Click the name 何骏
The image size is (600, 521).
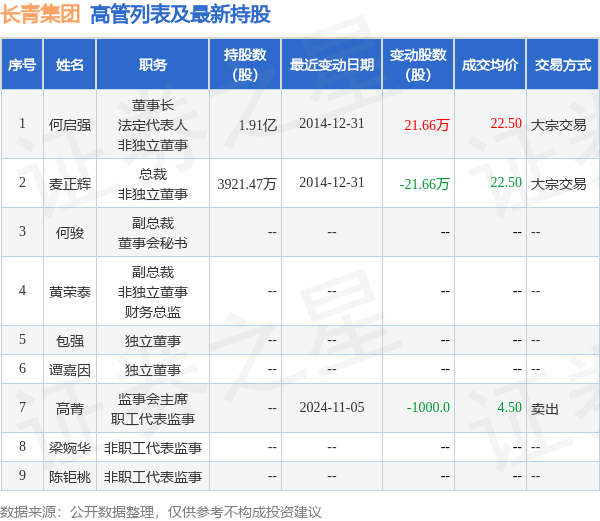(70, 233)
